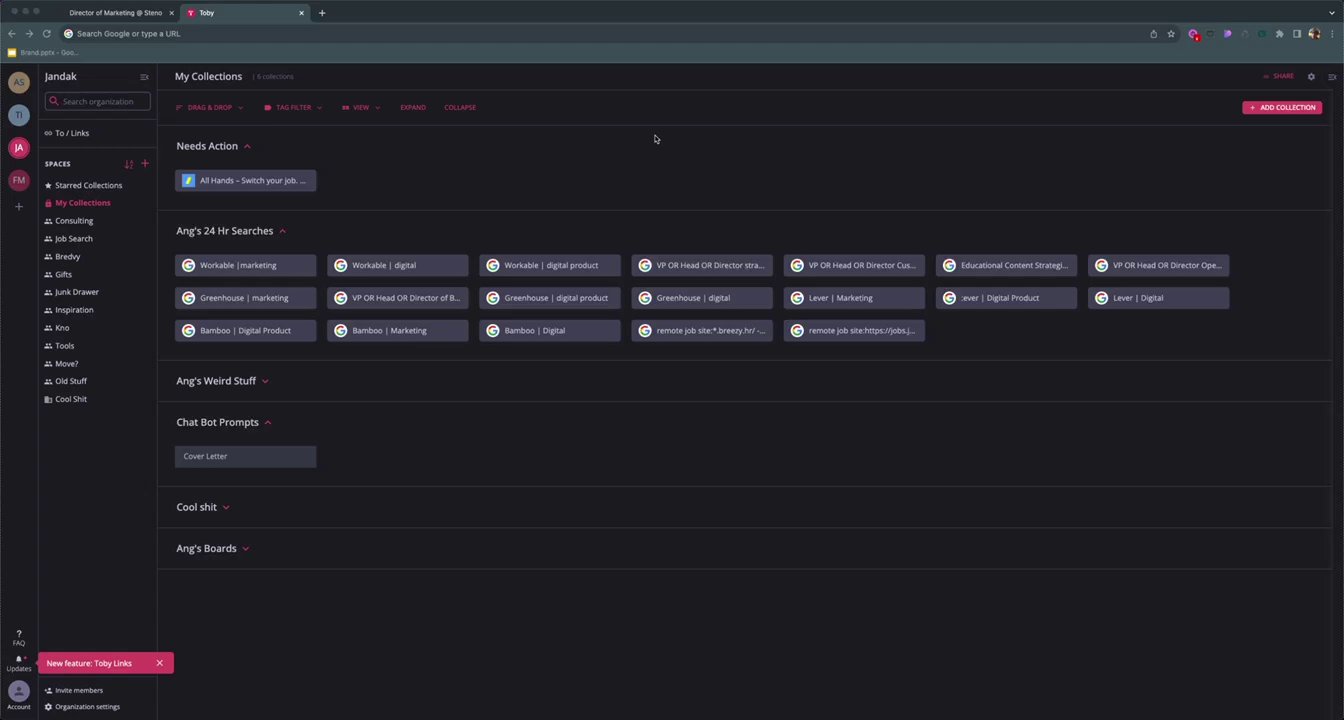Open the Cover Letter card
The height and width of the screenshot is (720, 1344).
click(245, 457)
